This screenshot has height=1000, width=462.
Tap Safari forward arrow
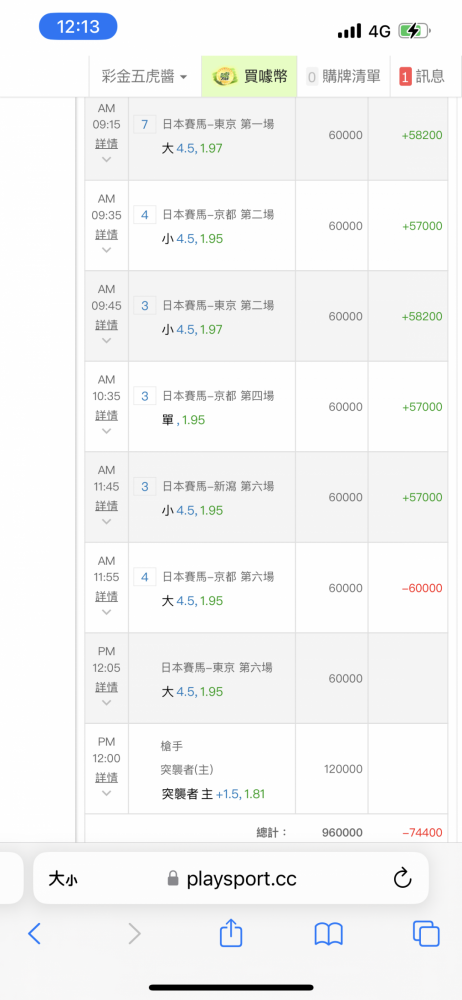click(134, 934)
